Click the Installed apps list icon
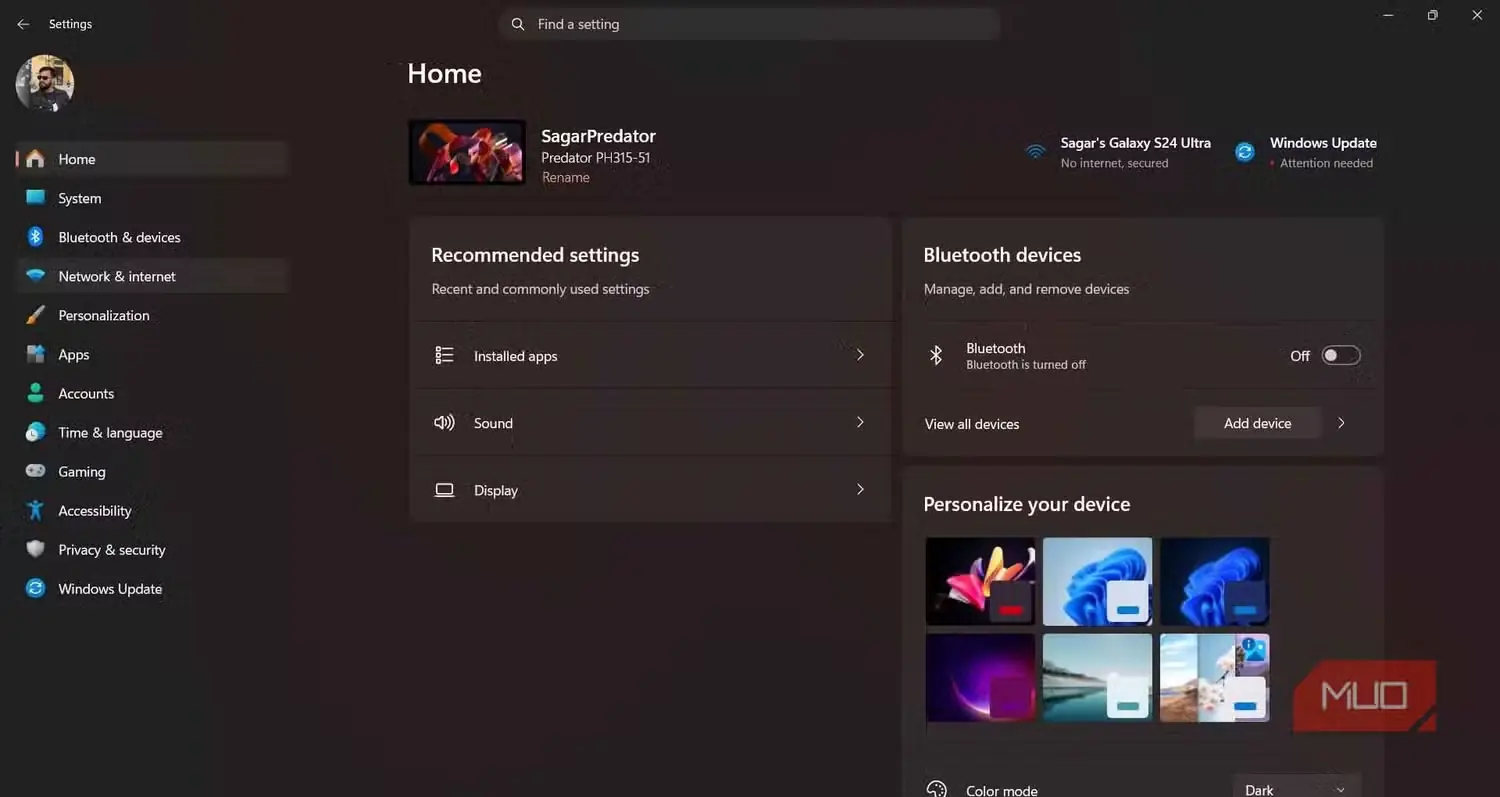 pos(444,355)
